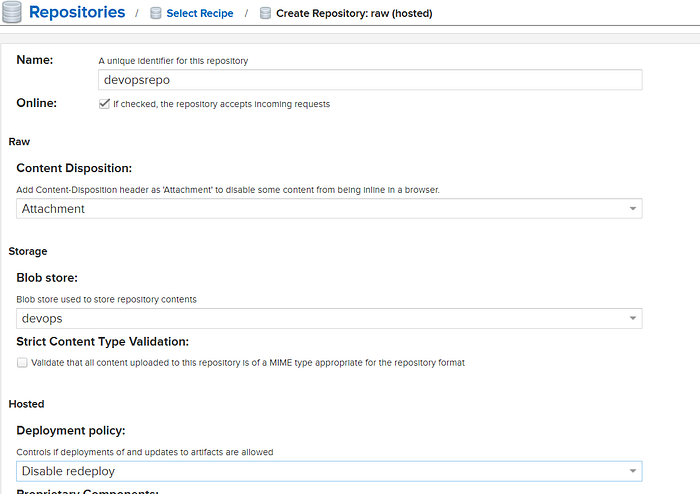
Task: Click the Hosted section heading
Action: (x=26, y=404)
